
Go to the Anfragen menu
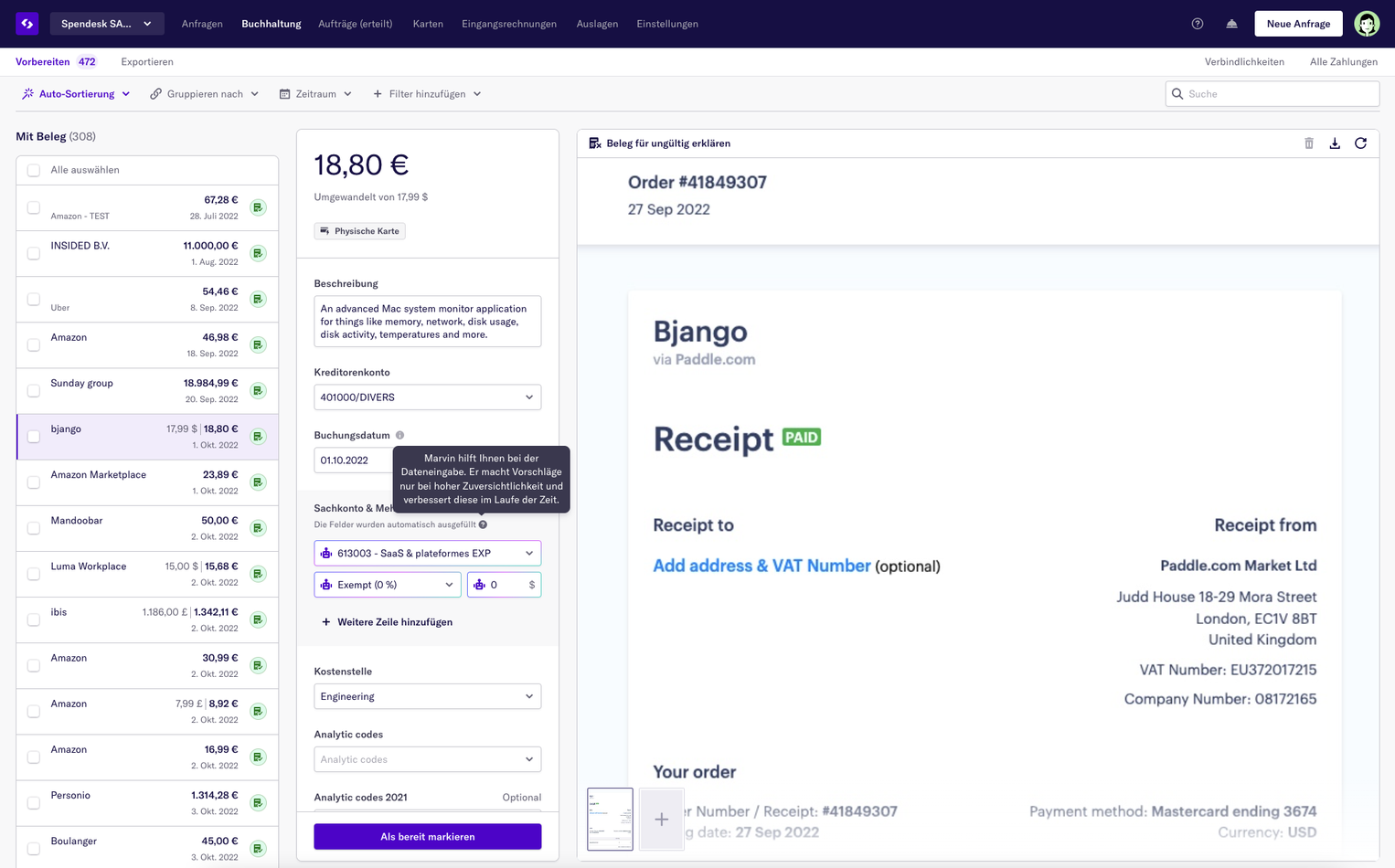point(202,24)
